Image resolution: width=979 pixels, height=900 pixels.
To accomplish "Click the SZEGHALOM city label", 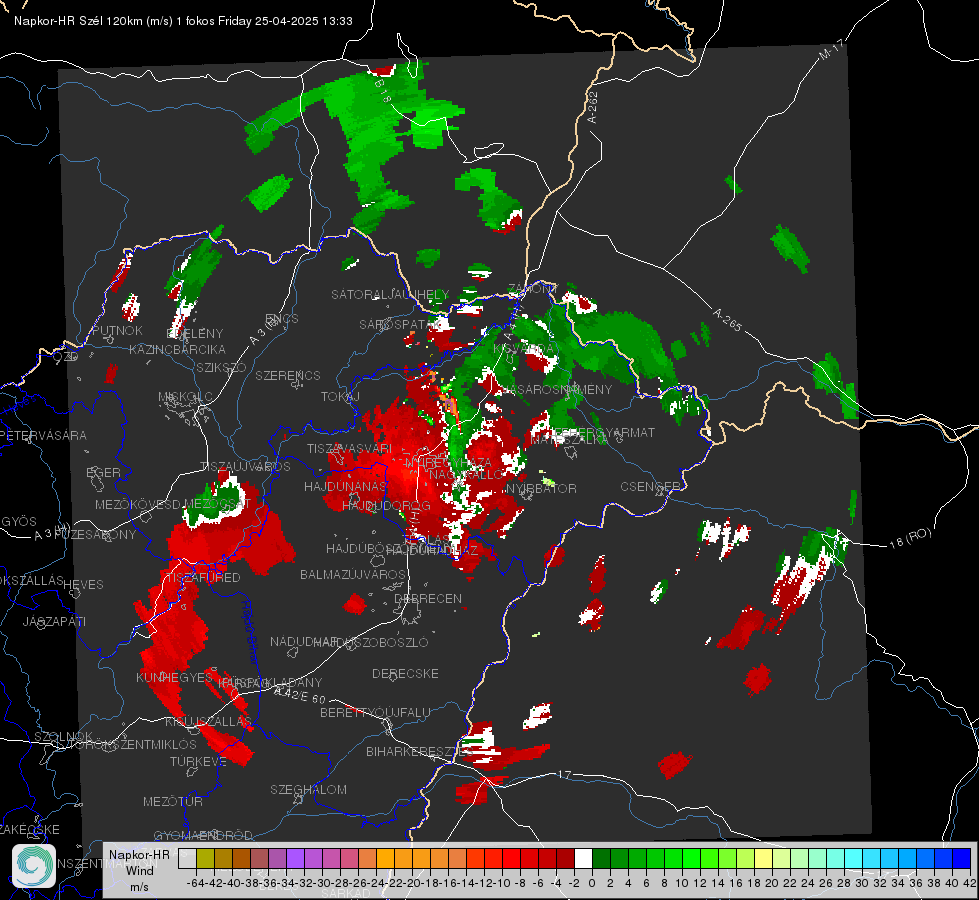I will pos(308,789).
